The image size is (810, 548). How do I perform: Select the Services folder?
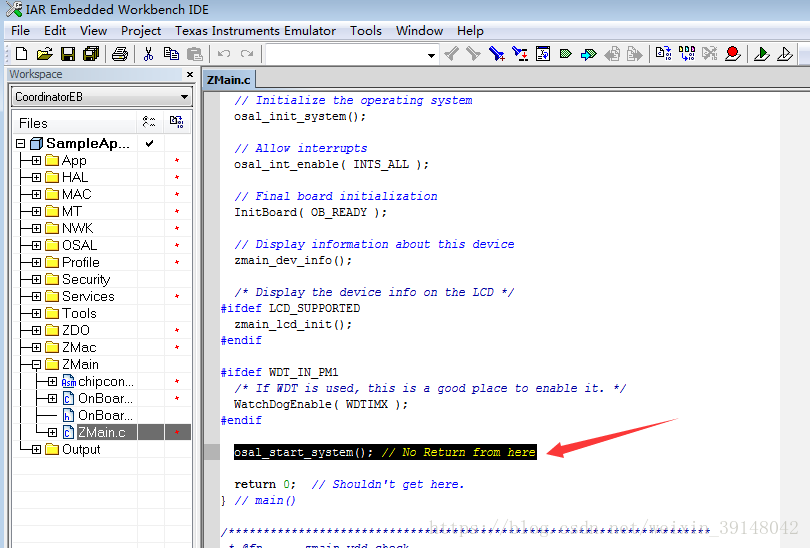point(88,296)
